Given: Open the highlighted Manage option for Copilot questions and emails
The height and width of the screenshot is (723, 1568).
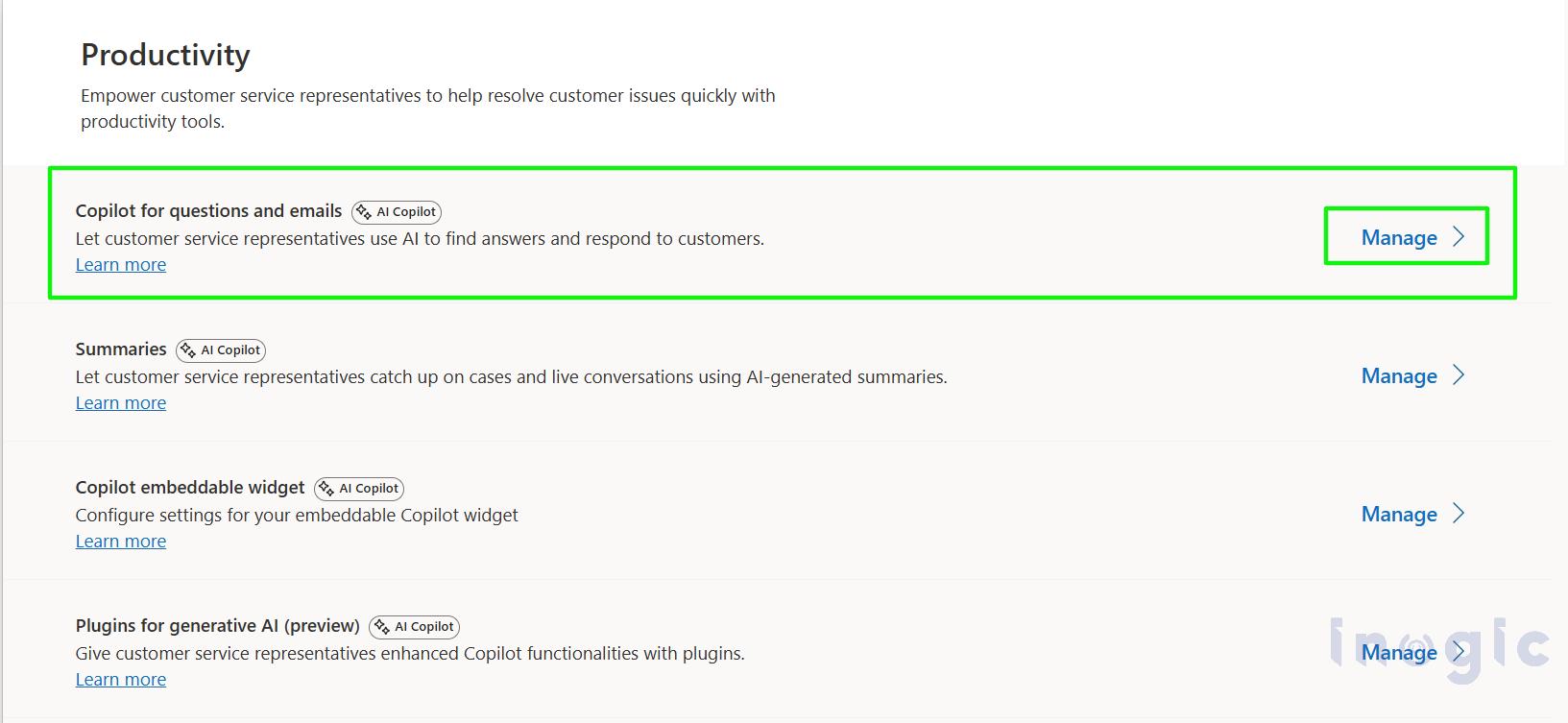Looking at the screenshot, I should pos(1398,237).
